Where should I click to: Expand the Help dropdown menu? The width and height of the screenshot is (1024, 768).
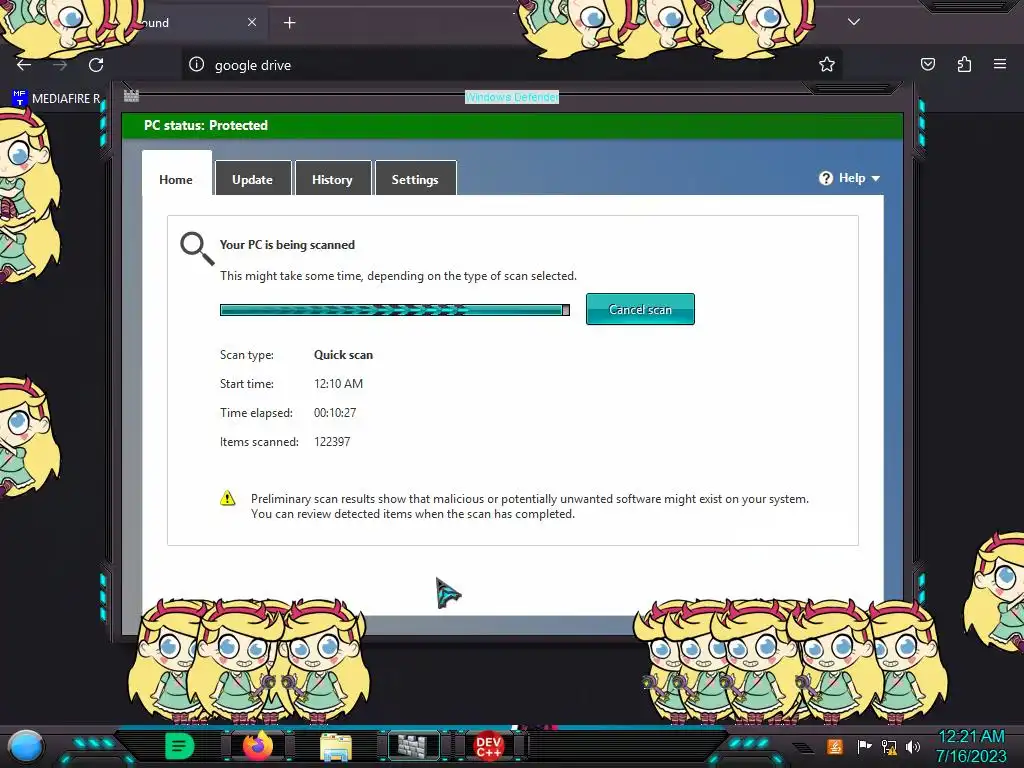tap(850, 178)
